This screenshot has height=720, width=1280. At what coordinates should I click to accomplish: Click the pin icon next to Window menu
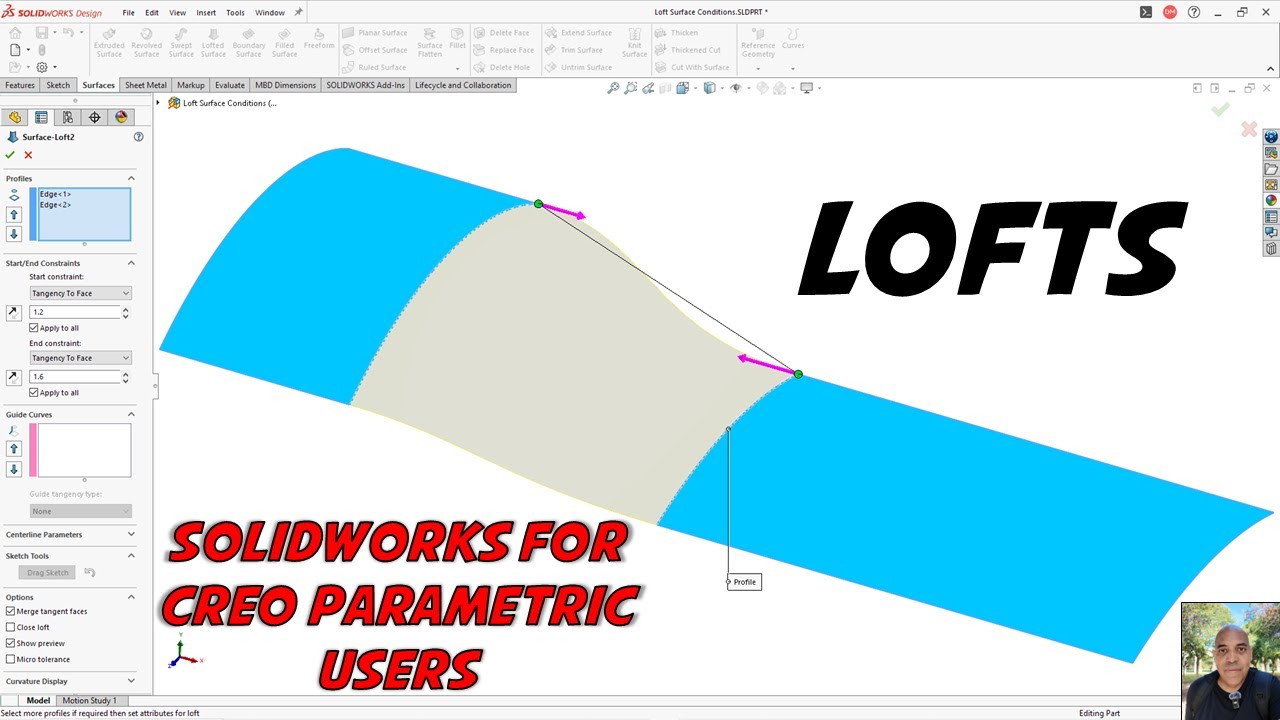pos(298,13)
